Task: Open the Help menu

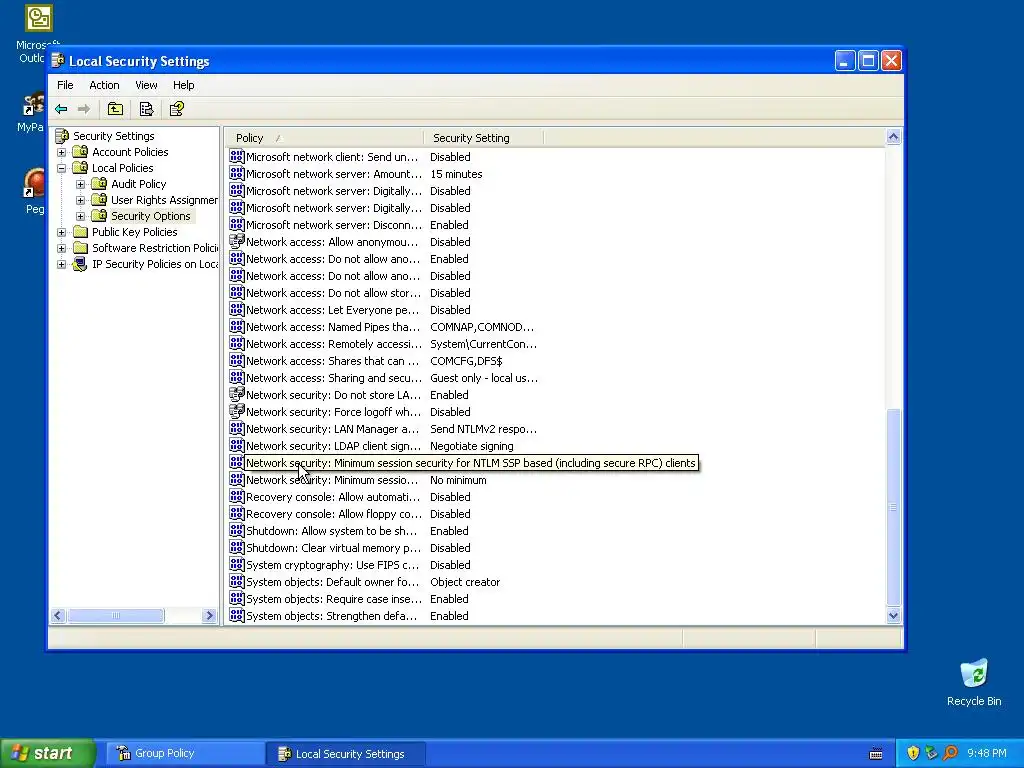Action: point(184,85)
